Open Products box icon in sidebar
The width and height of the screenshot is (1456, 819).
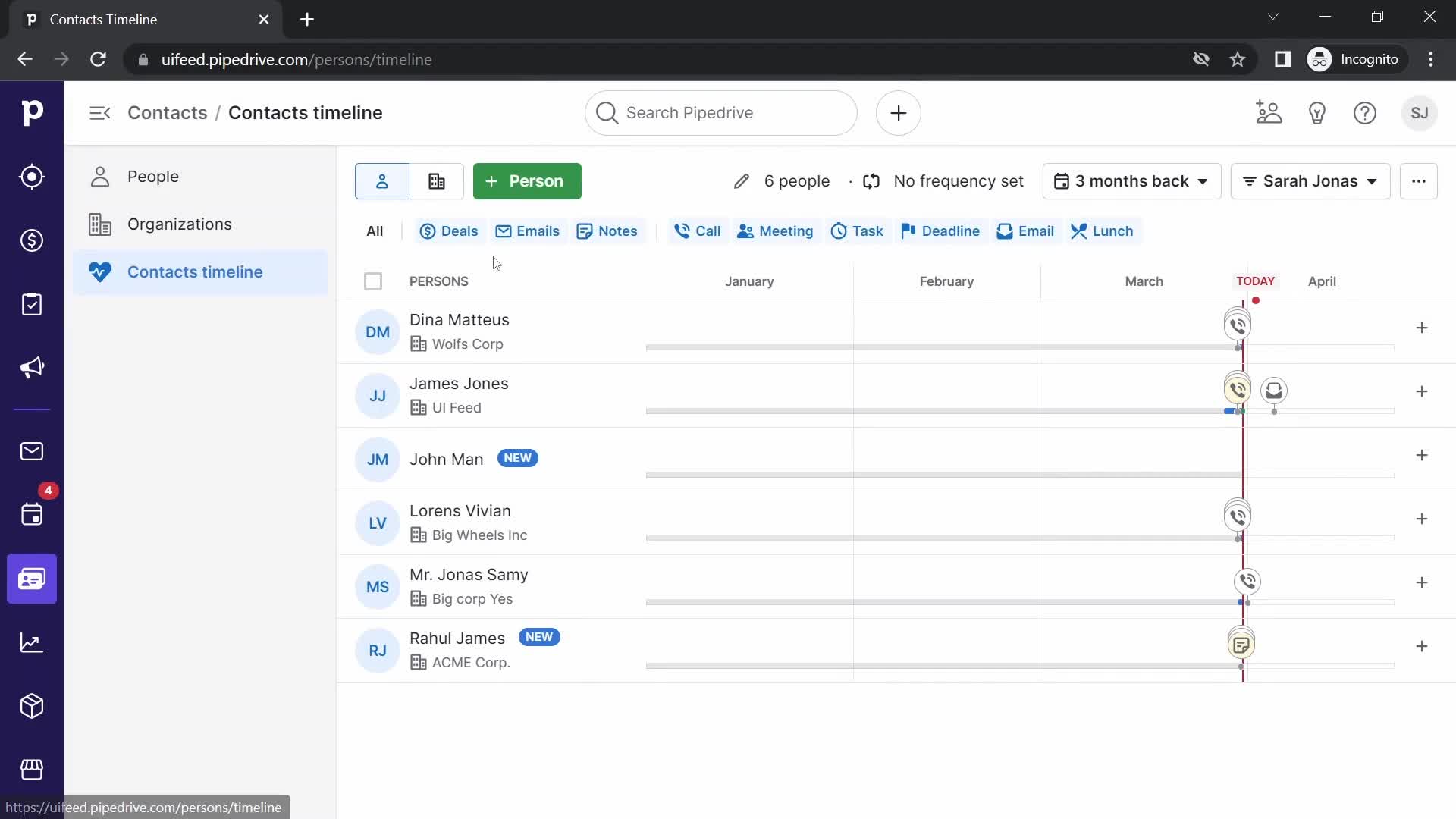pyautogui.click(x=32, y=706)
